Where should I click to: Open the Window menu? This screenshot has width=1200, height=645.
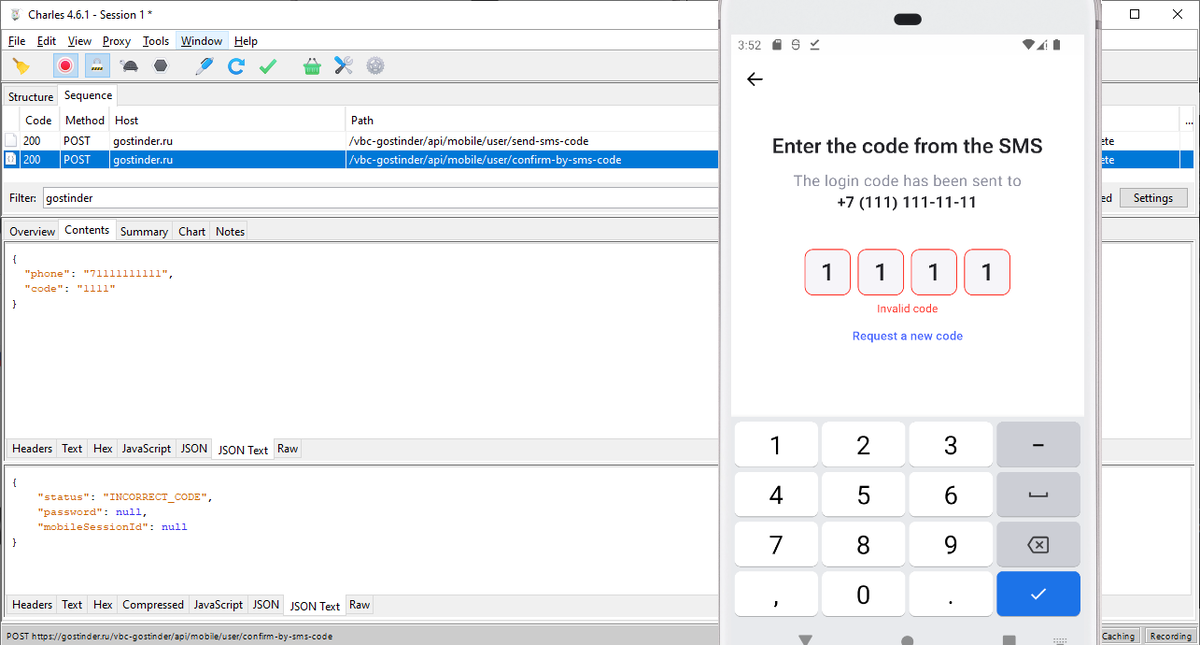(202, 41)
